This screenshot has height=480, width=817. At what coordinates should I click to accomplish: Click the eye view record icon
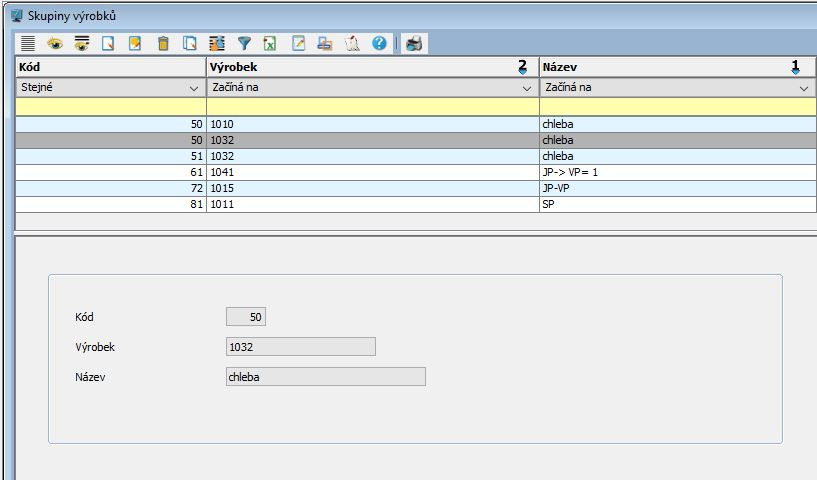point(55,43)
